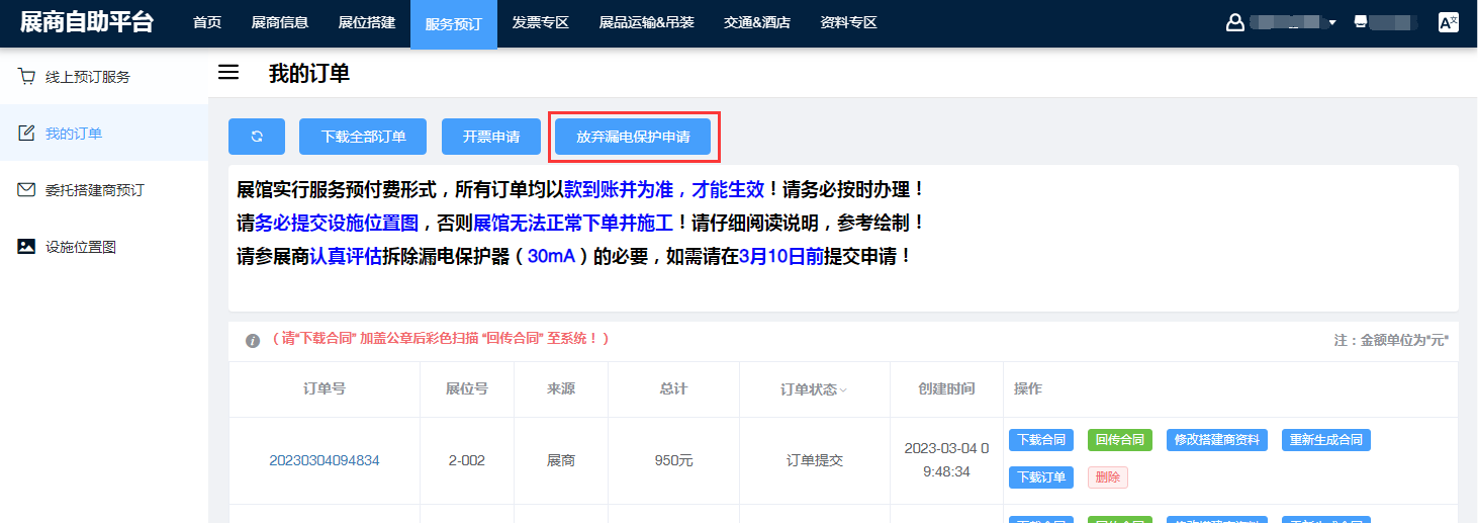Expand the user account dropdown arrow
The image size is (1478, 524).
click(1332, 23)
